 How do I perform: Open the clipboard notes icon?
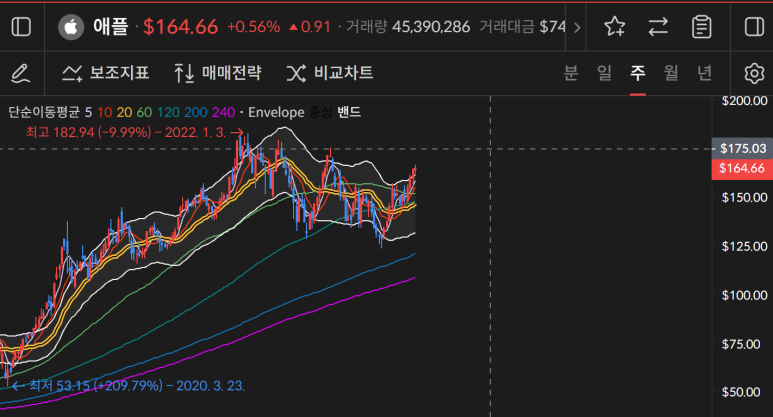click(702, 27)
